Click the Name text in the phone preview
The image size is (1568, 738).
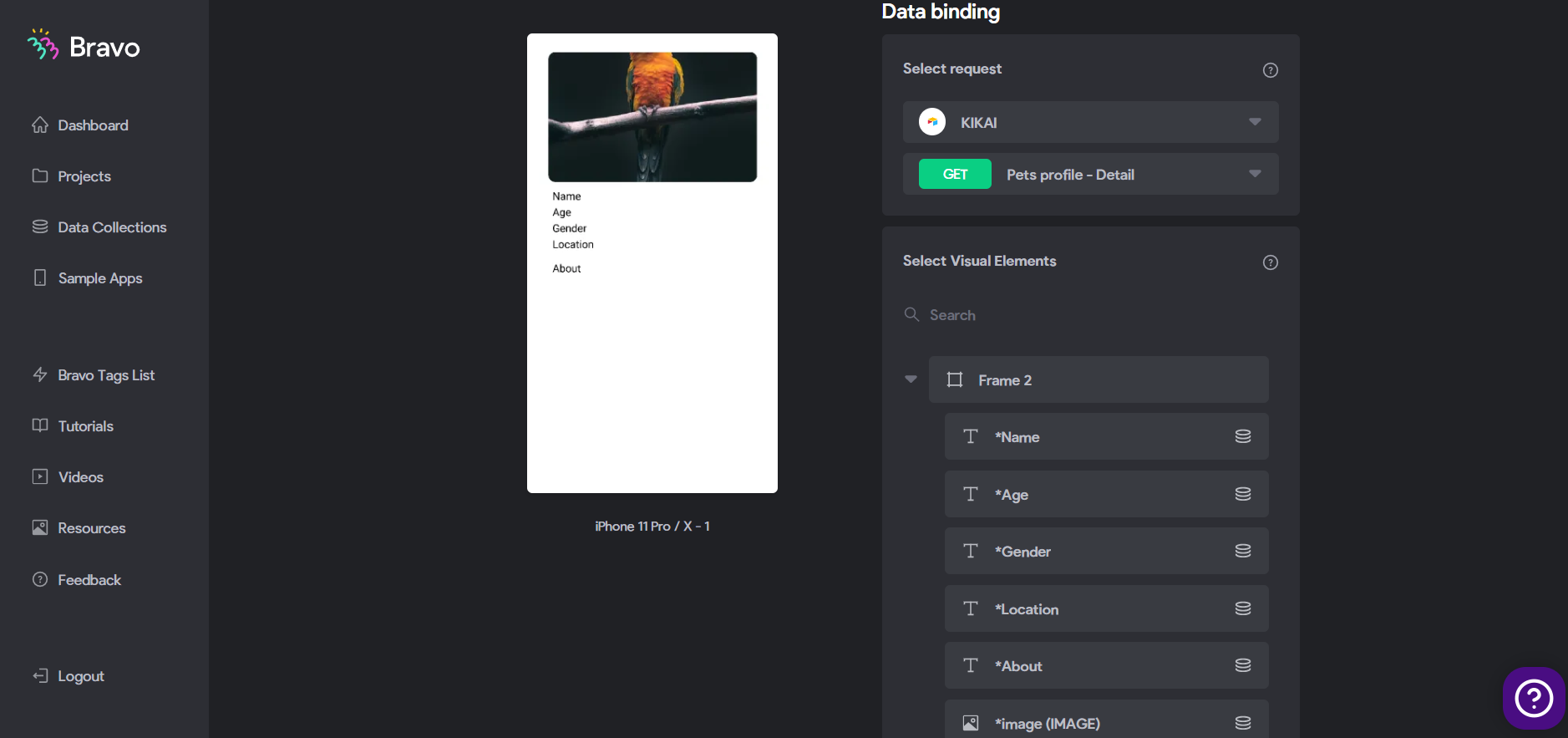click(x=566, y=196)
